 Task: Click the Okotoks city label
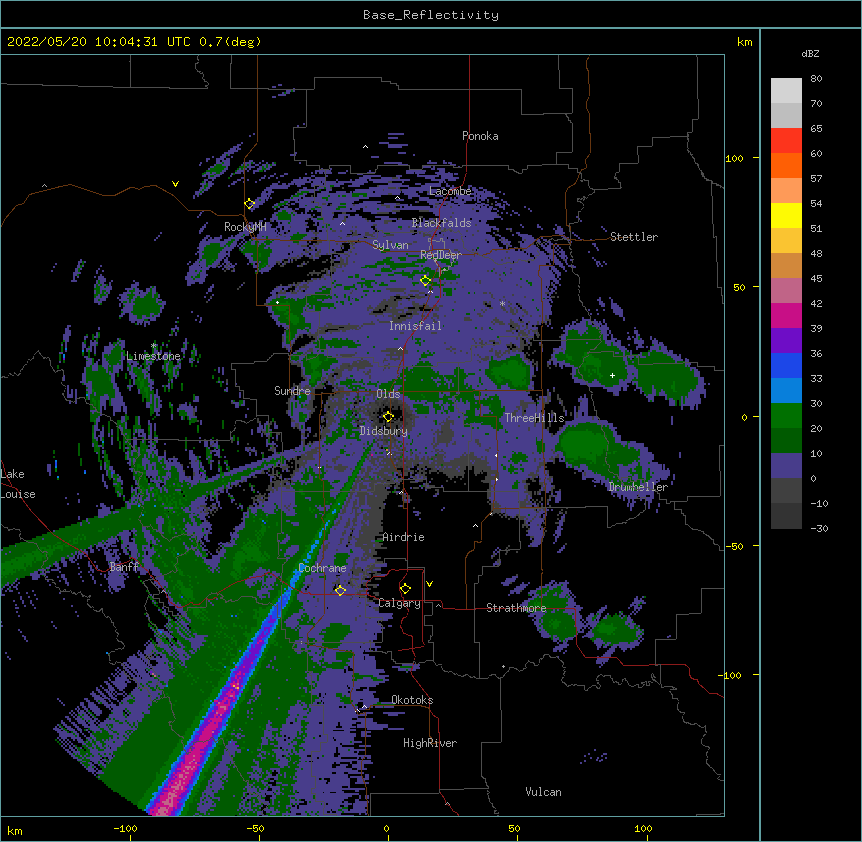click(x=412, y=700)
